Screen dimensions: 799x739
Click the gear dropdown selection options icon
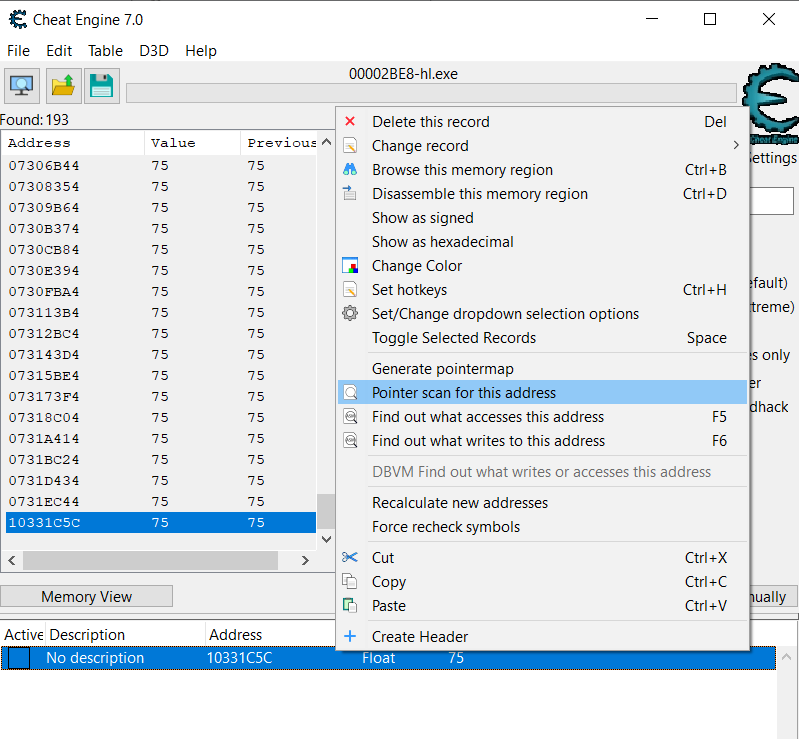click(350, 313)
